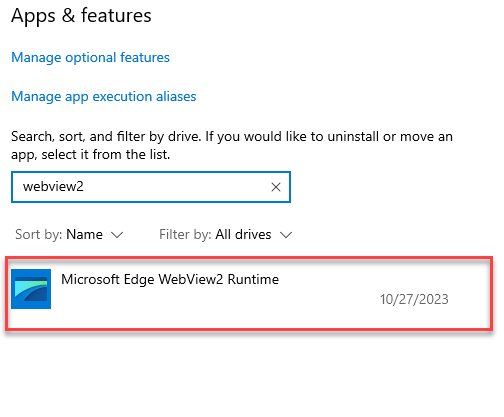The image size is (504, 417).
Task: Click the 10/27/2023 install date
Action: tap(414, 299)
